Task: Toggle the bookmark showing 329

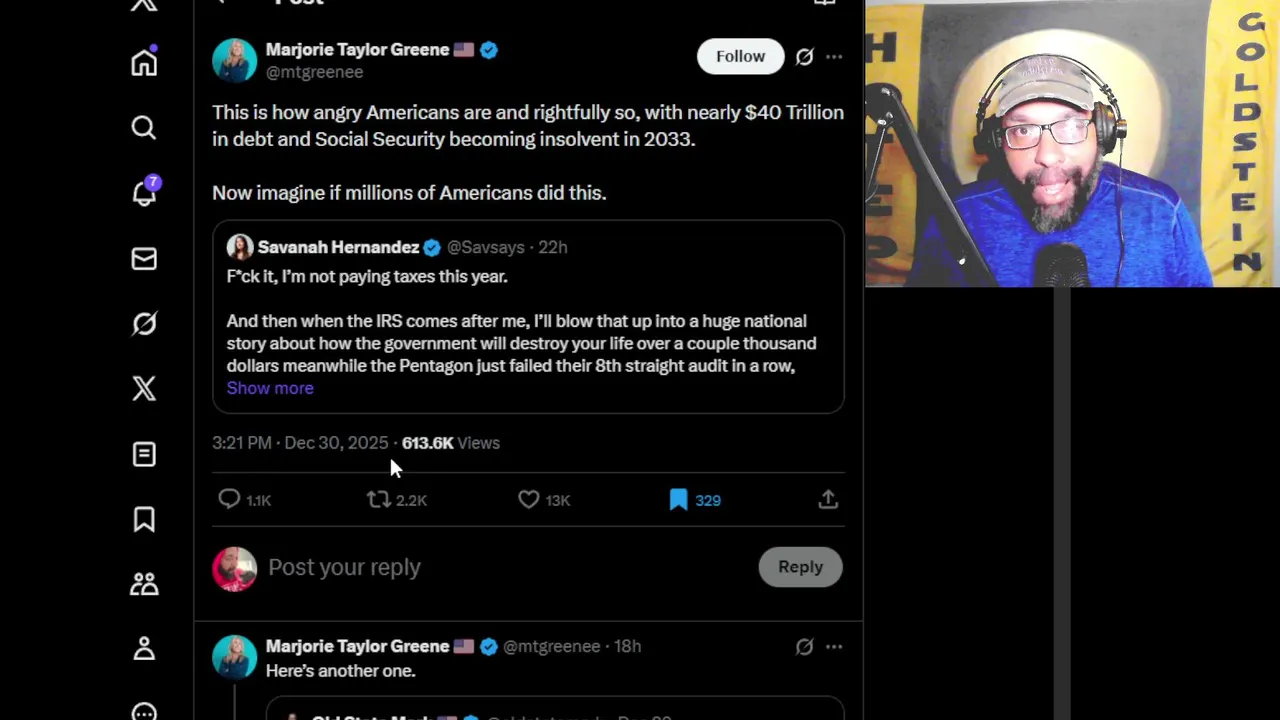Action: click(678, 499)
